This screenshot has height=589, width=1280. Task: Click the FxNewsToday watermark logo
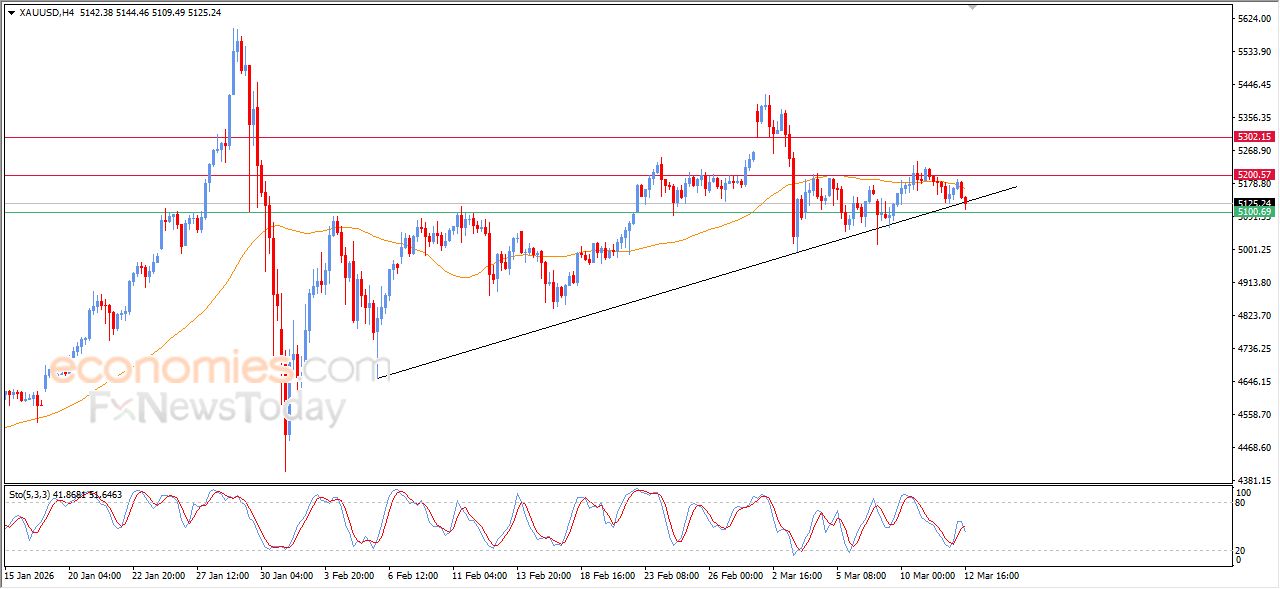(x=217, y=409)
